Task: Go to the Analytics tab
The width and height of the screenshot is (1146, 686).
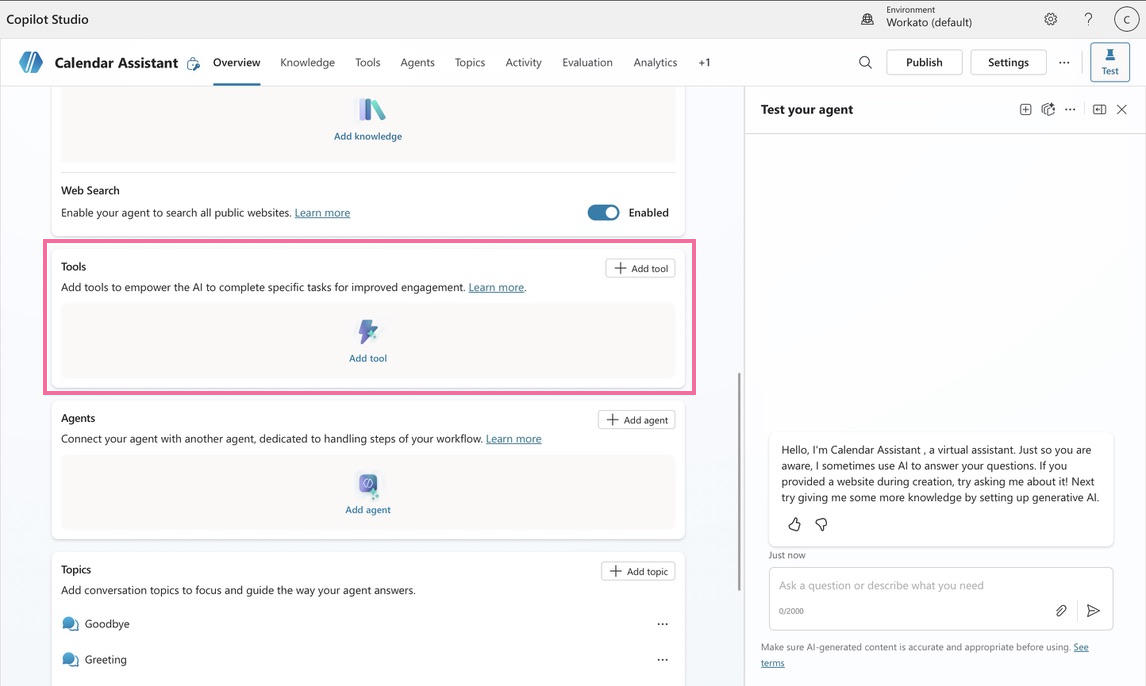Action: pyautogui.click(x=655, y=62)
